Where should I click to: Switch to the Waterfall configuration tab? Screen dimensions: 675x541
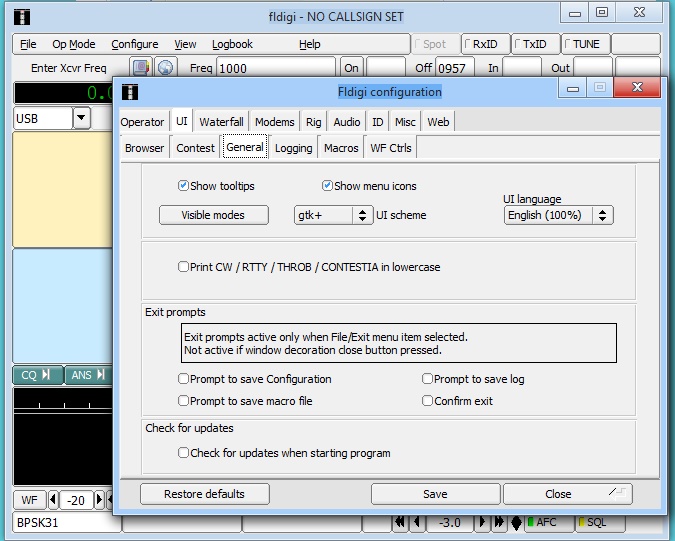[221, 122]
